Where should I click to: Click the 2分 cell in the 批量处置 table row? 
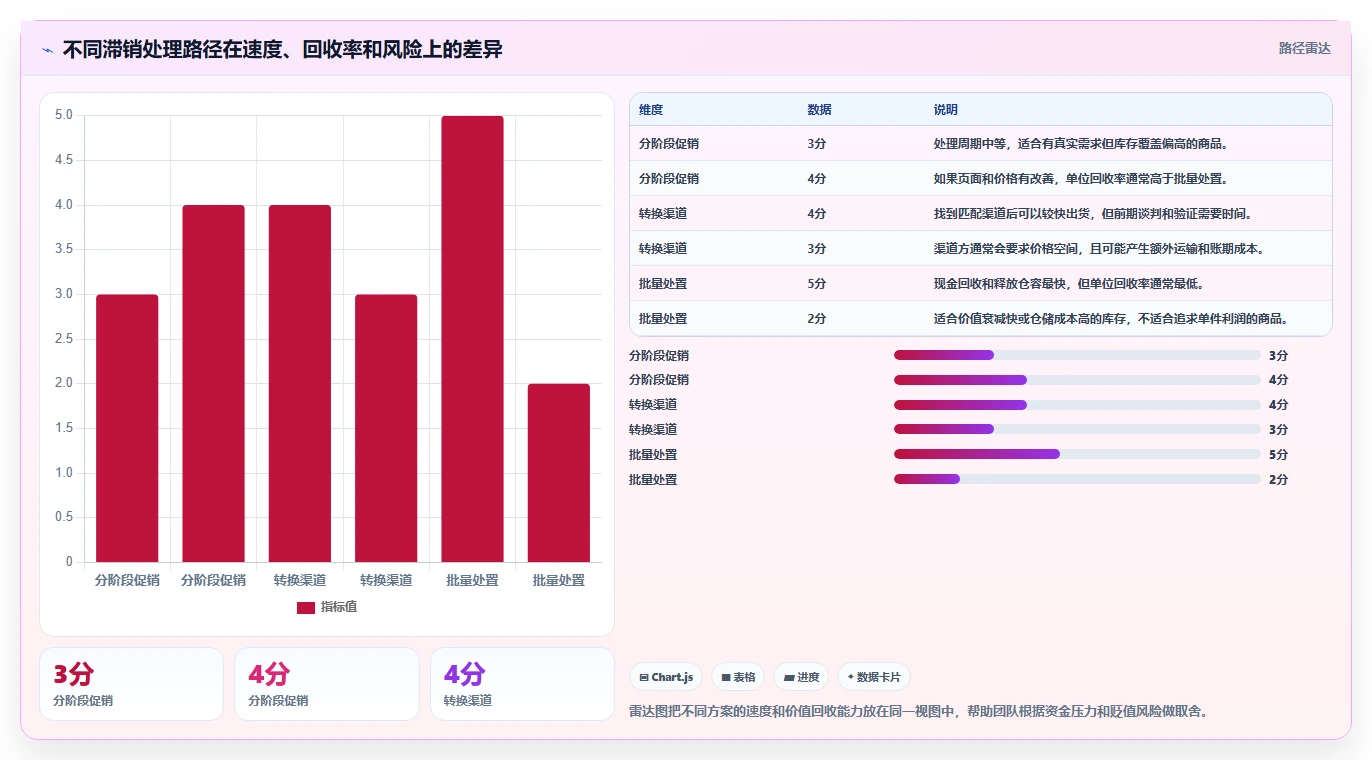click(817, 319)
